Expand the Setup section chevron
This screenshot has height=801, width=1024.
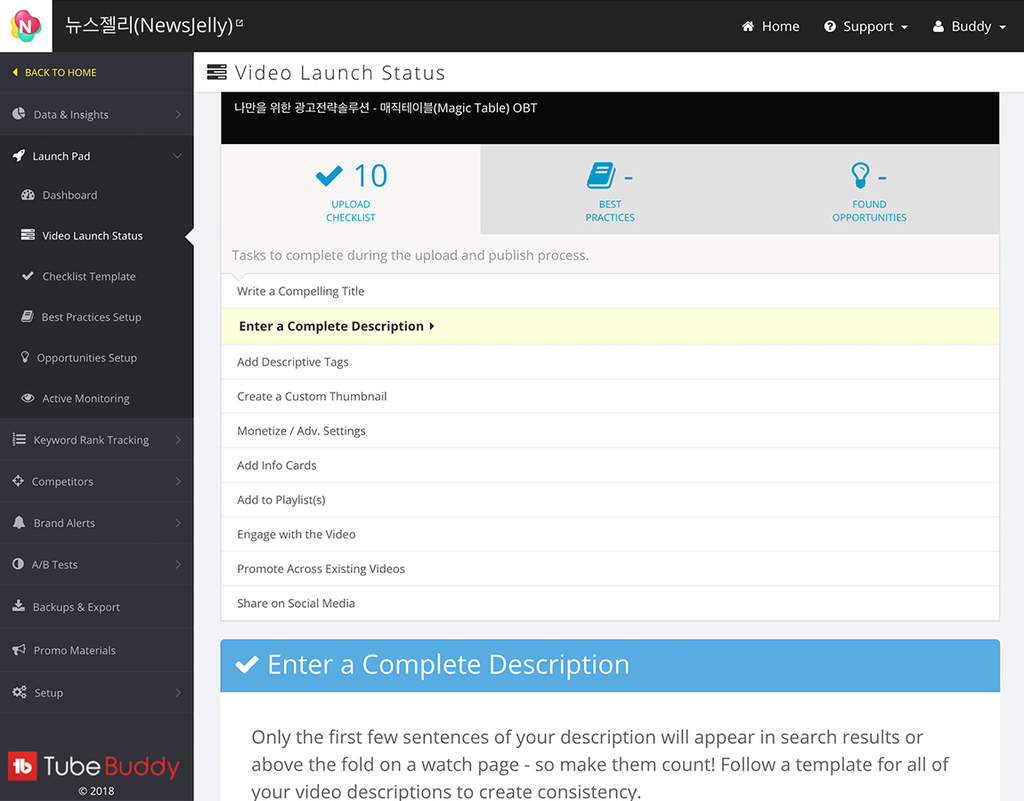click(178, 693)
